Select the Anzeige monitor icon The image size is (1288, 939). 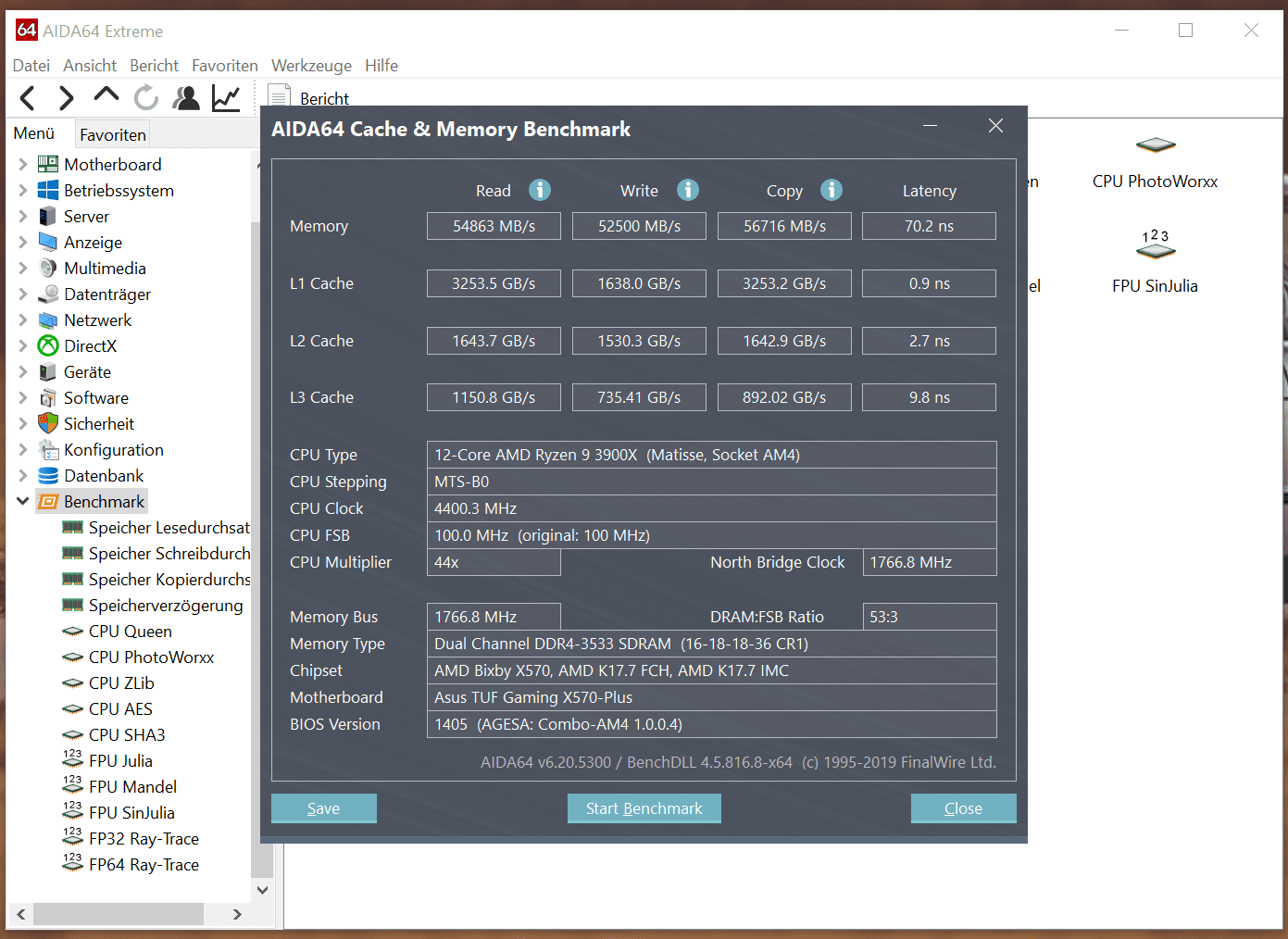(48, 242)
